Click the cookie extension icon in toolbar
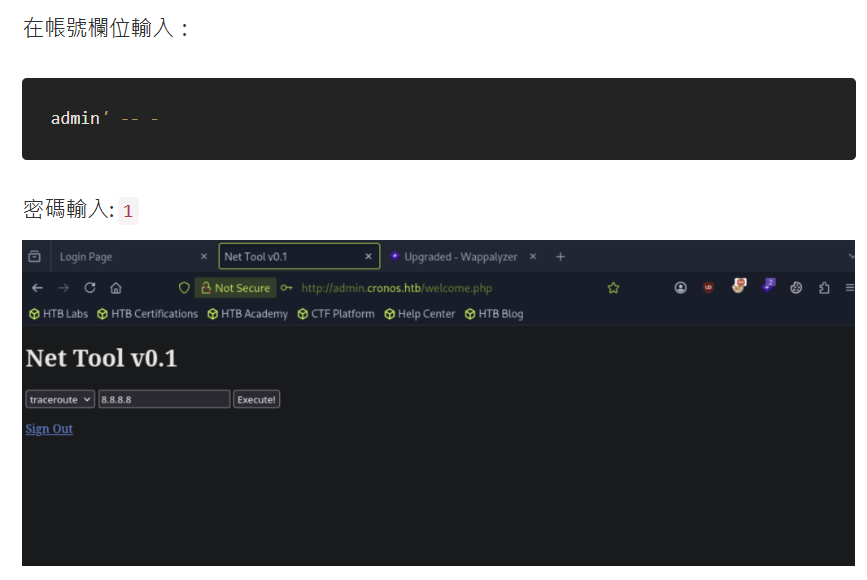Screen dimensions: 867x580 click(x=796, y=288)
